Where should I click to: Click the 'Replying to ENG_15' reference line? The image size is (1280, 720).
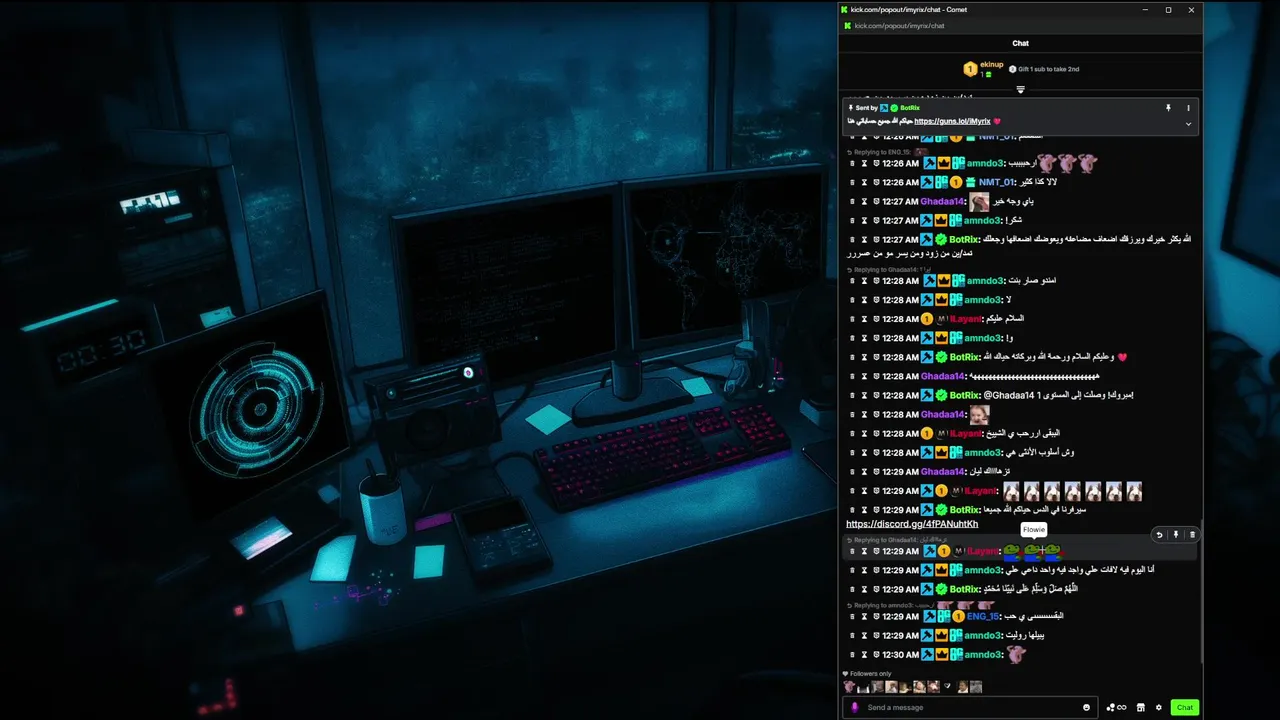[890, 152]
